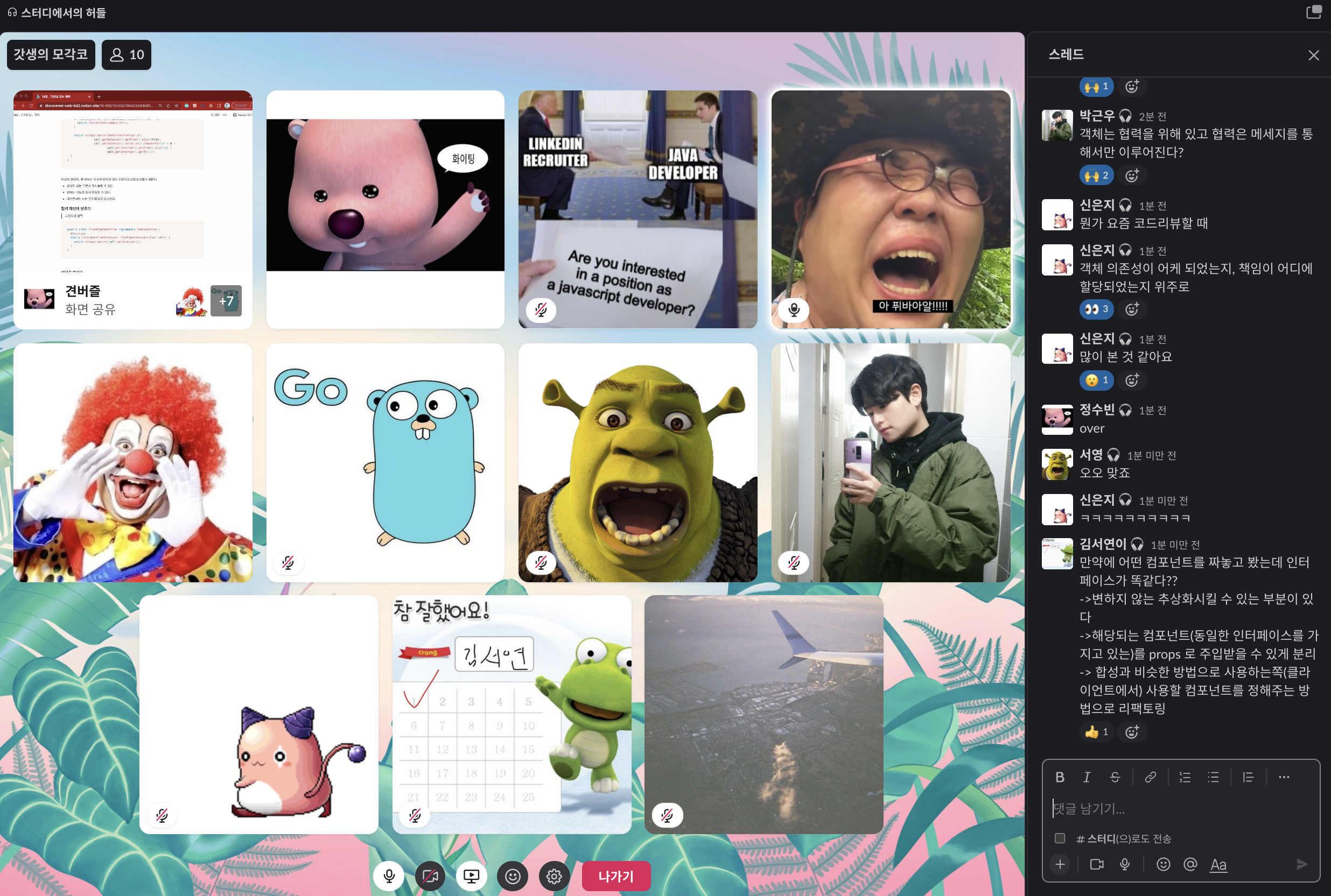Hide formatting with the Aa button

(1218, 864)
